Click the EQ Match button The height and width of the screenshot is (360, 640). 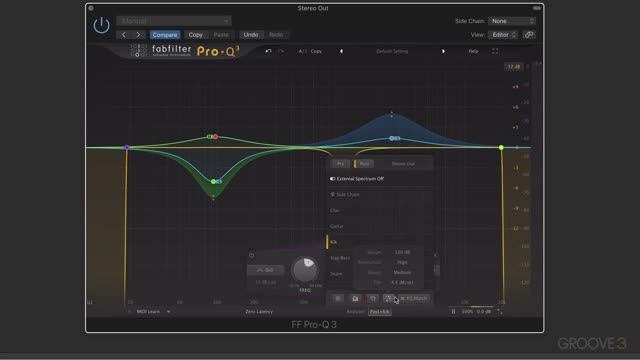click(414, 298)
